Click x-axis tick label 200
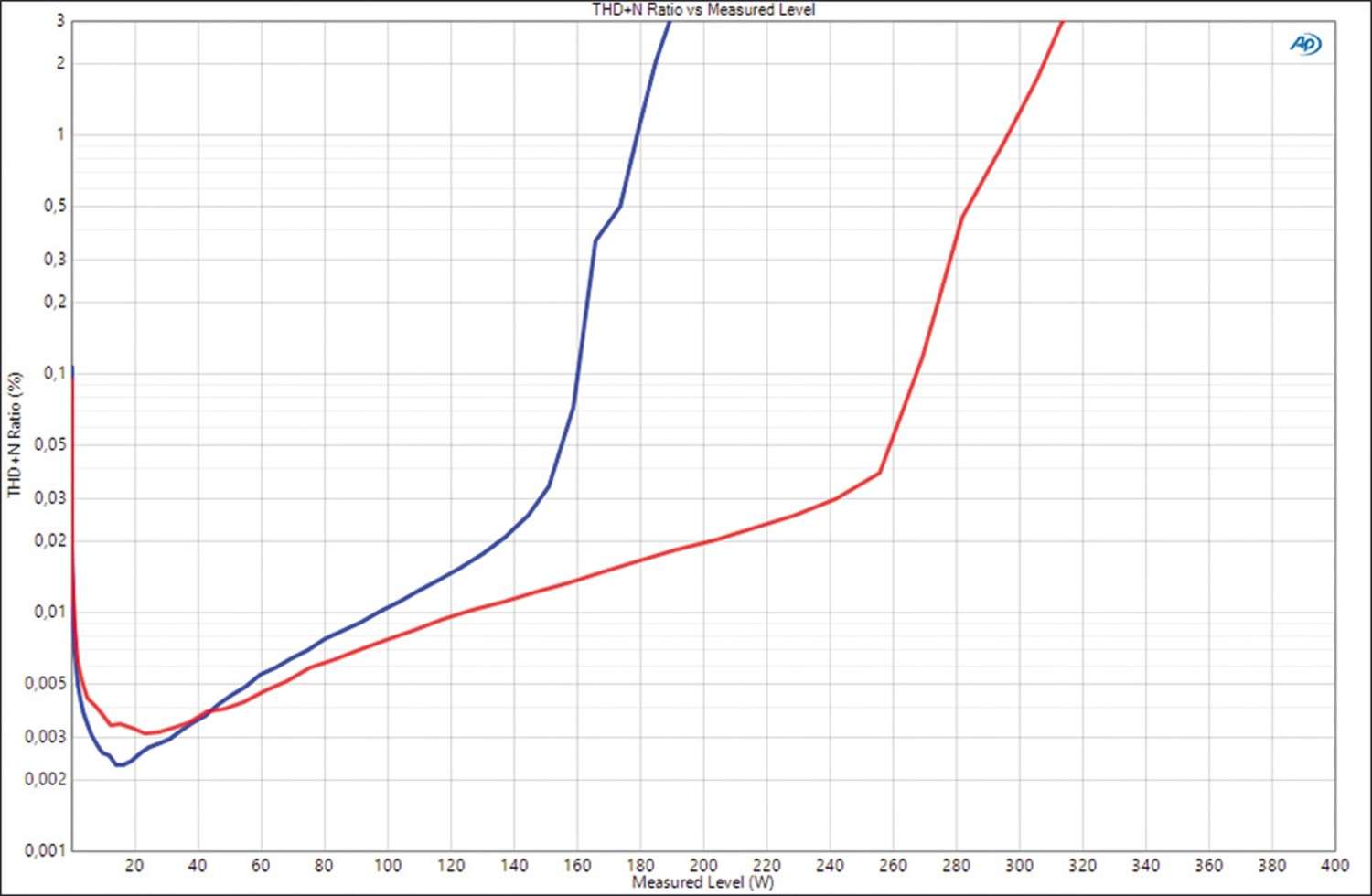 tap(703, 865)
